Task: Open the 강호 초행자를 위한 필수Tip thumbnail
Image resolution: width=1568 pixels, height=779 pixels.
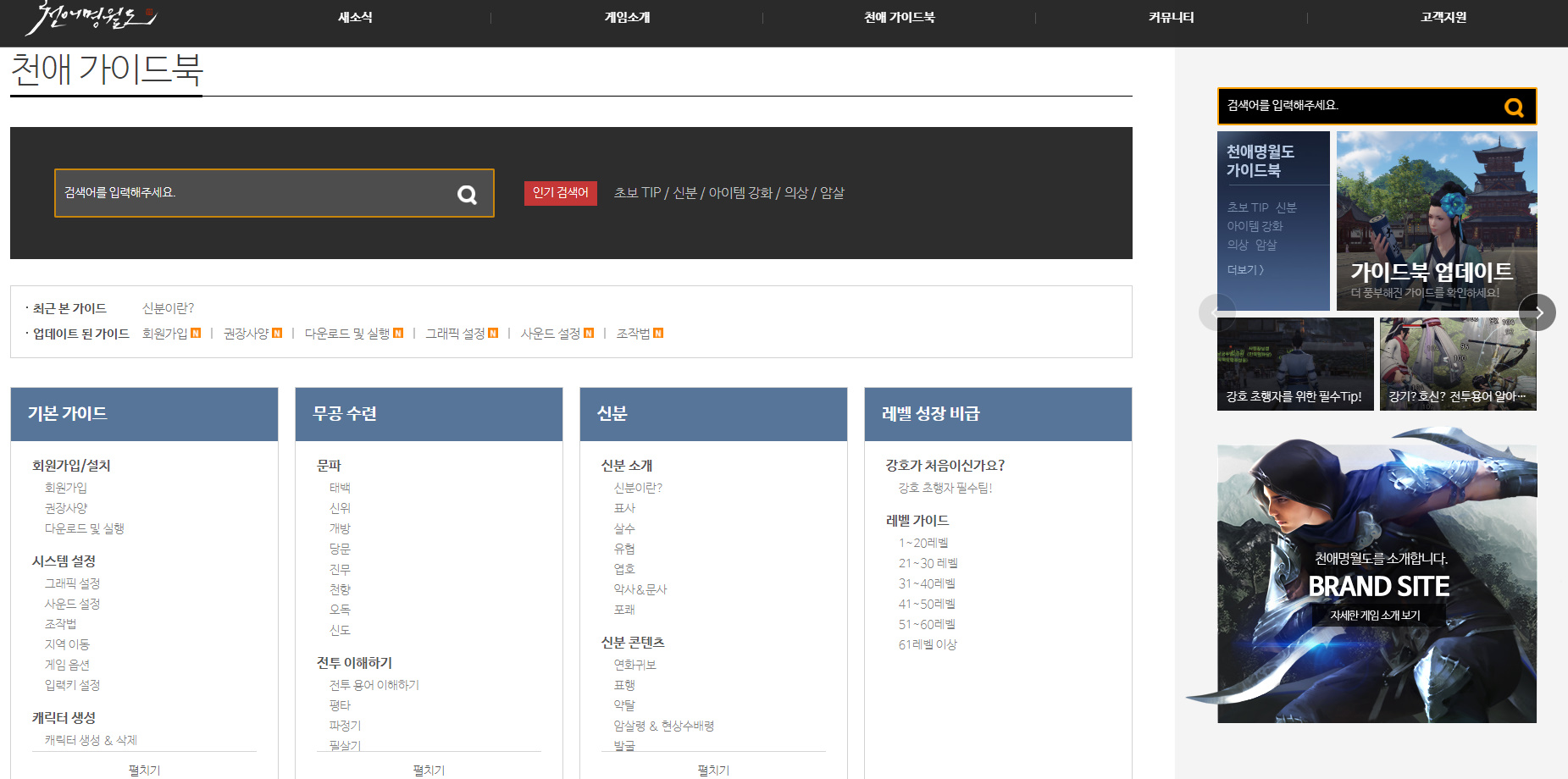Action: click(1294, 365)
